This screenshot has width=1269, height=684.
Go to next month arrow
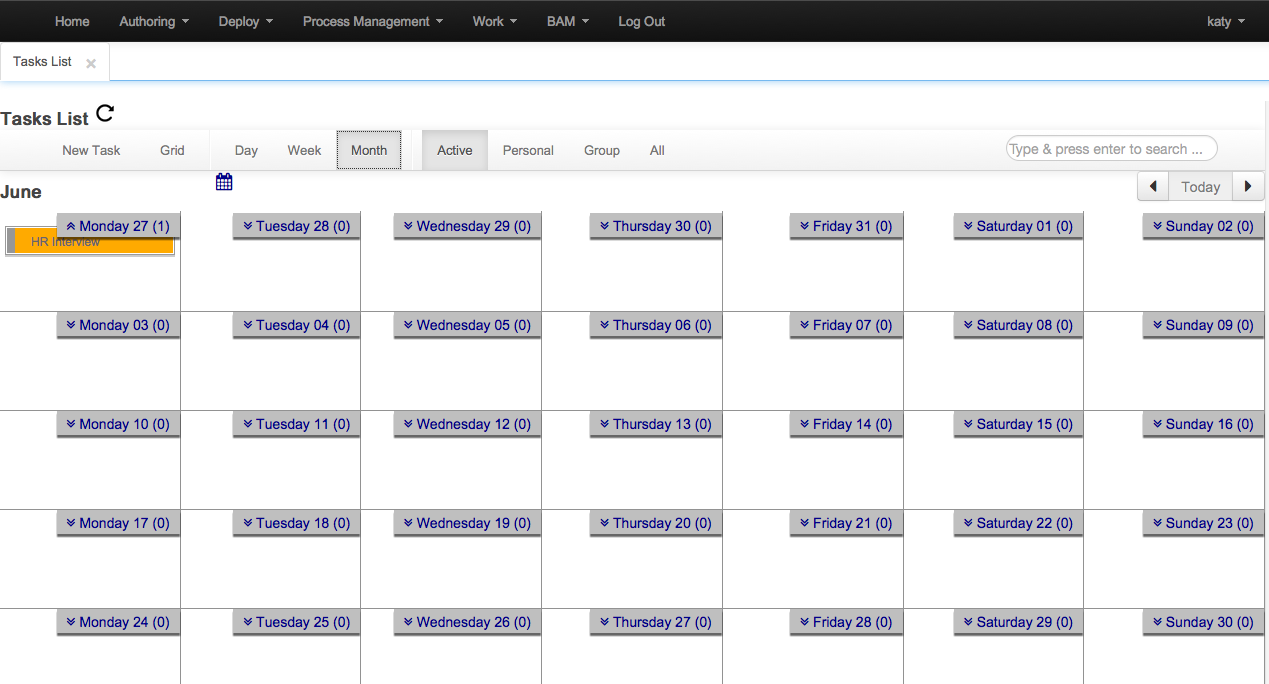click(1247, 187)
